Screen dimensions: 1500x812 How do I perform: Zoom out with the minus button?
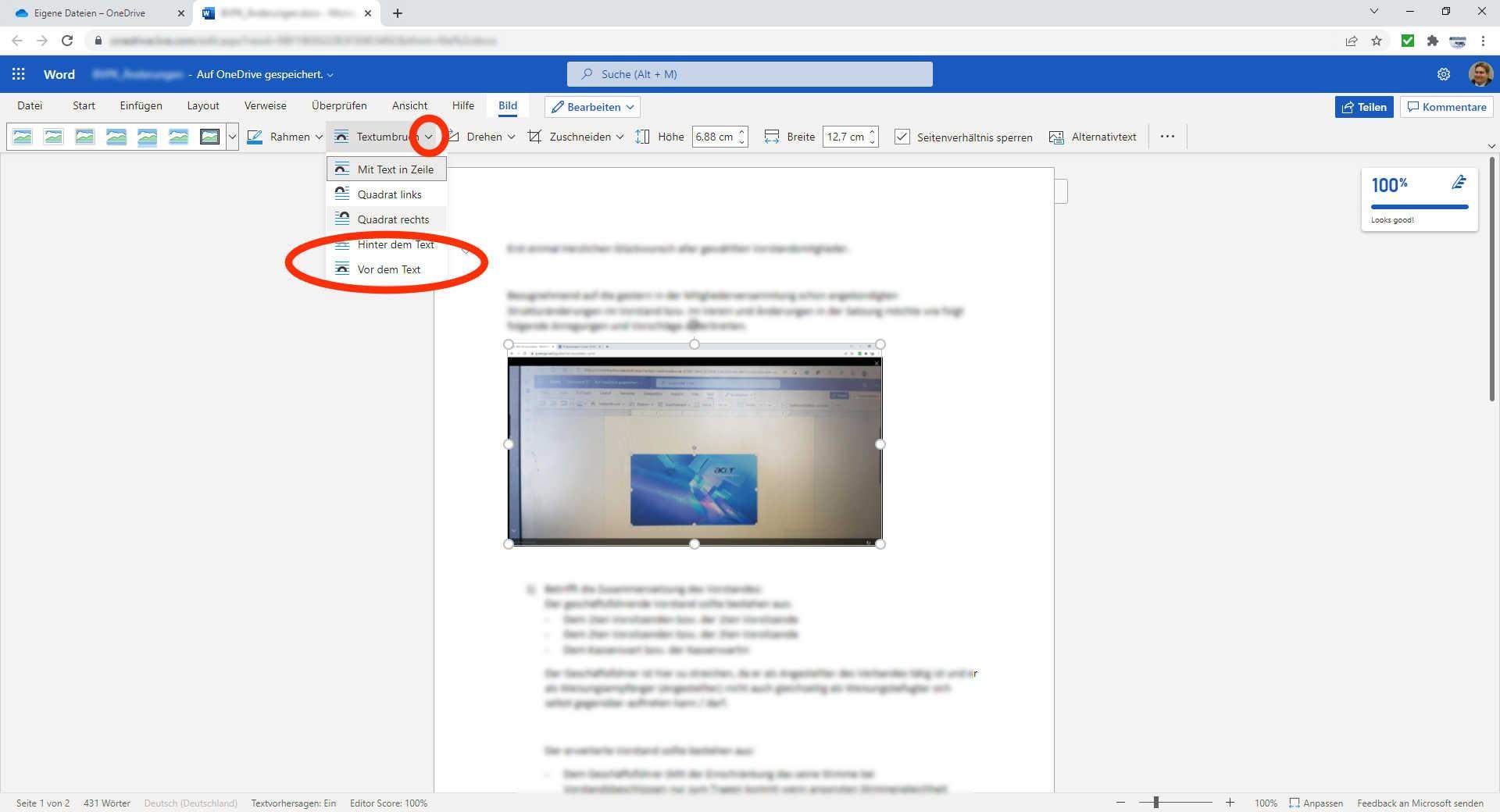point(1120,803)
